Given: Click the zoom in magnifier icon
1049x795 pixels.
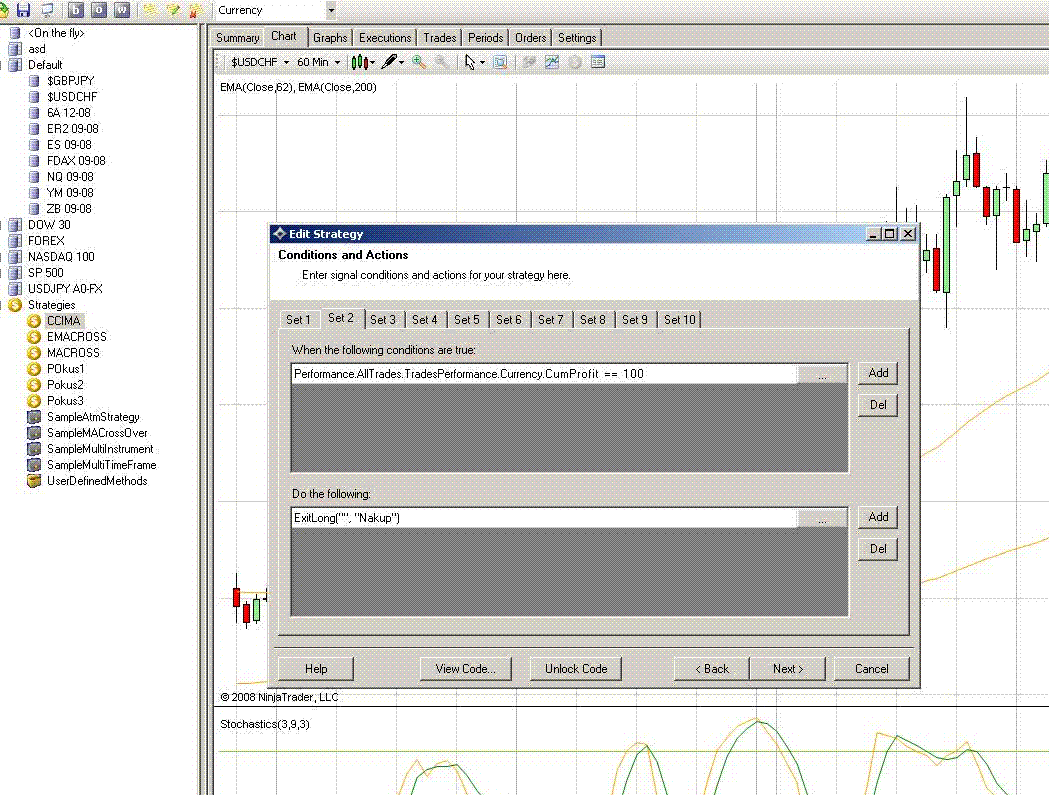Looking at the screenshot, I should tap(419, 62).
